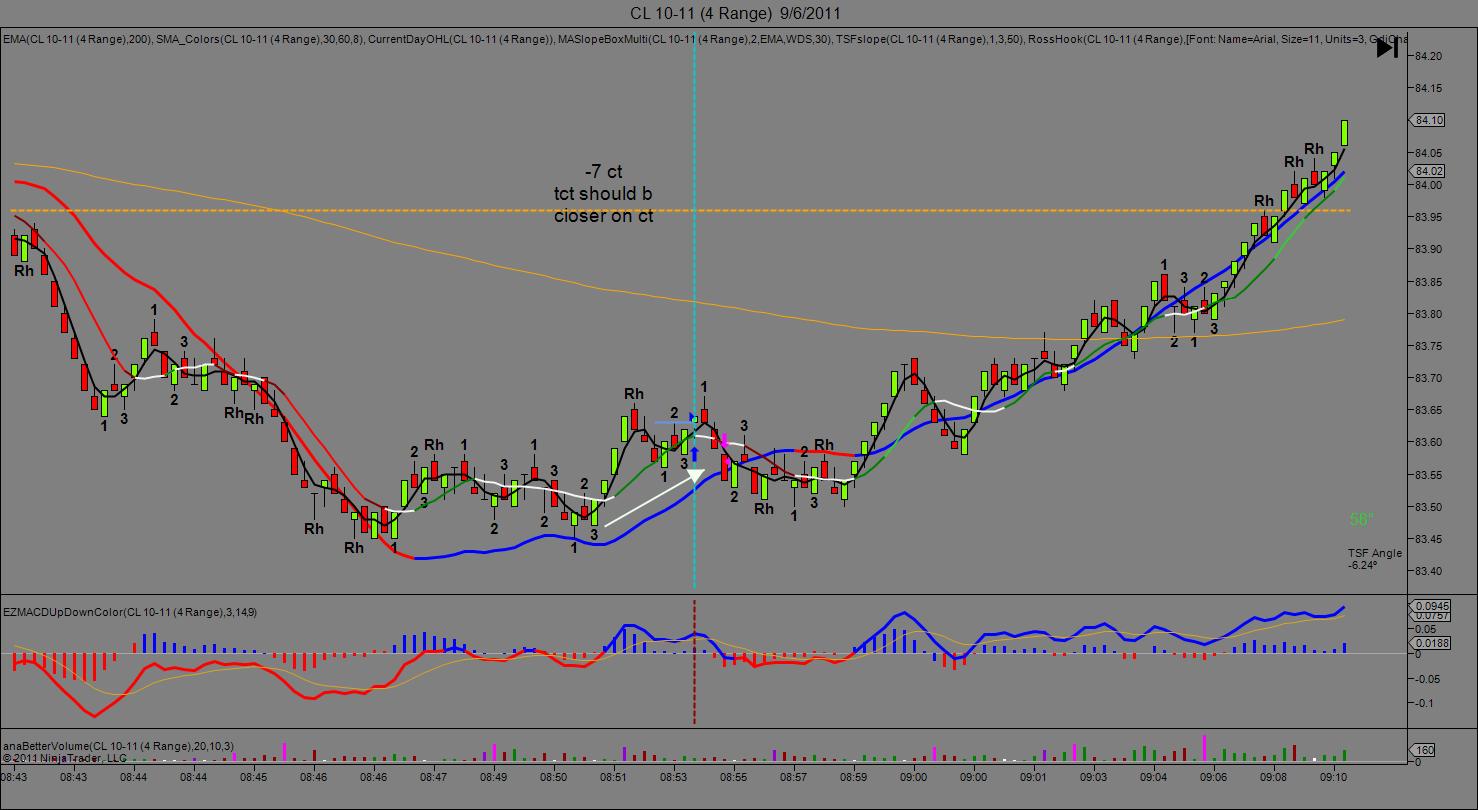Click the 08:59 time axis label

pos(853,776)
